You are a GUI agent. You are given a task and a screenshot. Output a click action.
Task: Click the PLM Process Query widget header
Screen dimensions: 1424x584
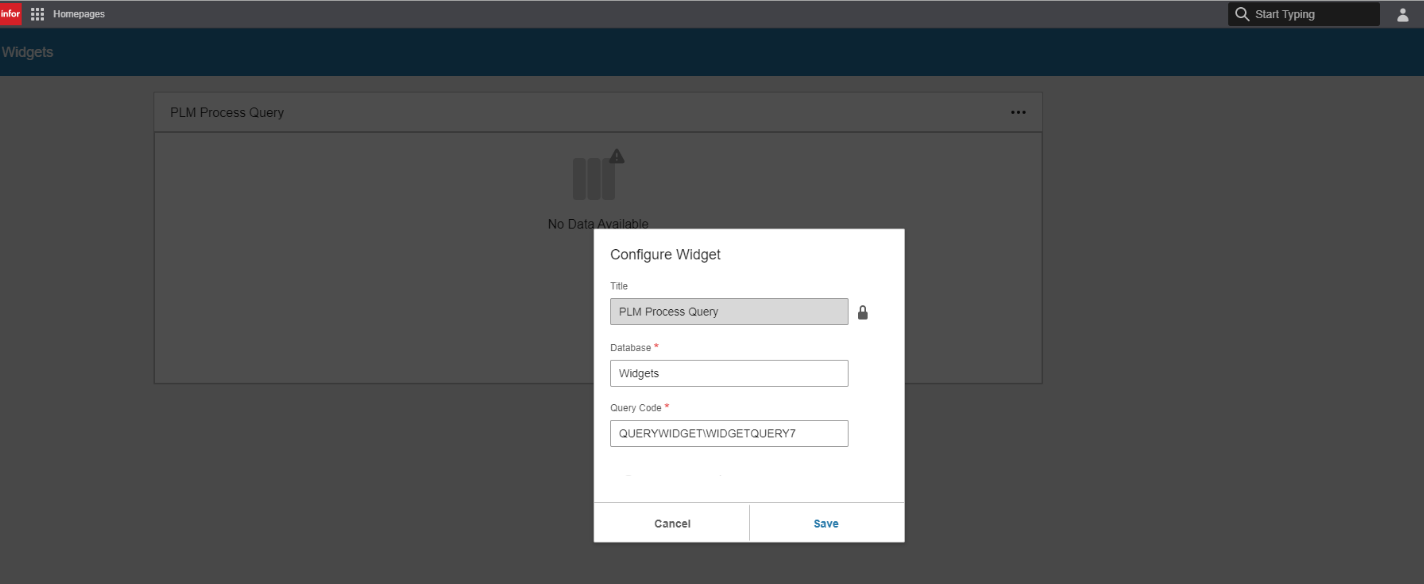227,113
